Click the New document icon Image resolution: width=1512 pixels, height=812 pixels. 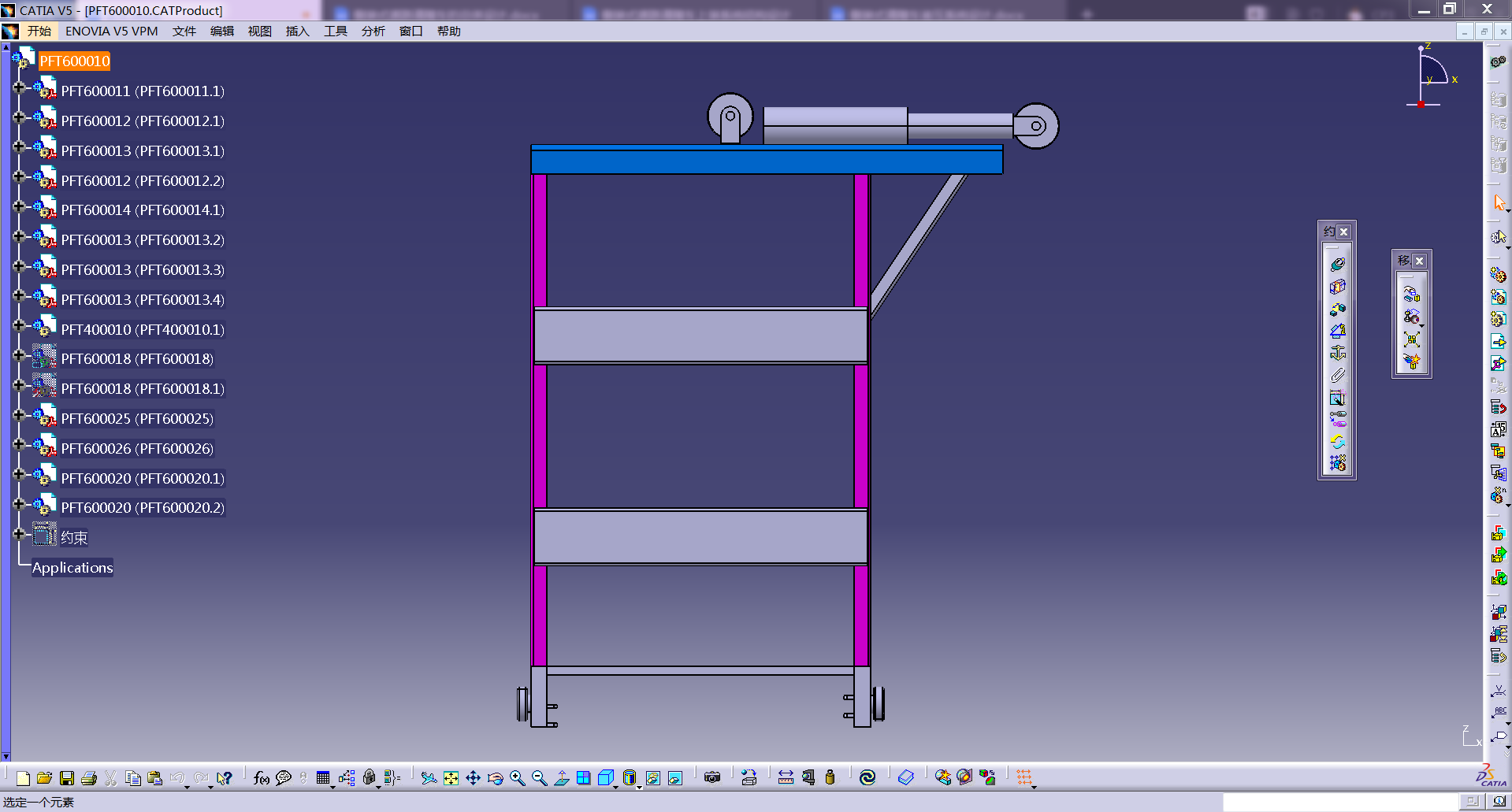tap(23, 778)
